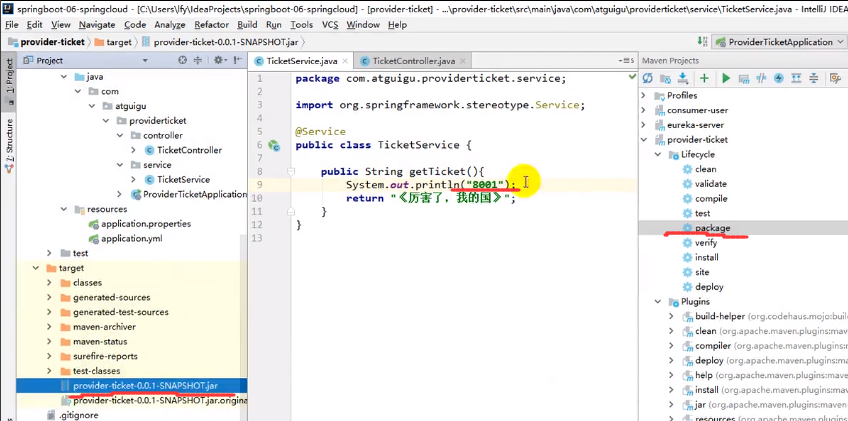Click Execute Maven Goal icon

pos(744,78)
